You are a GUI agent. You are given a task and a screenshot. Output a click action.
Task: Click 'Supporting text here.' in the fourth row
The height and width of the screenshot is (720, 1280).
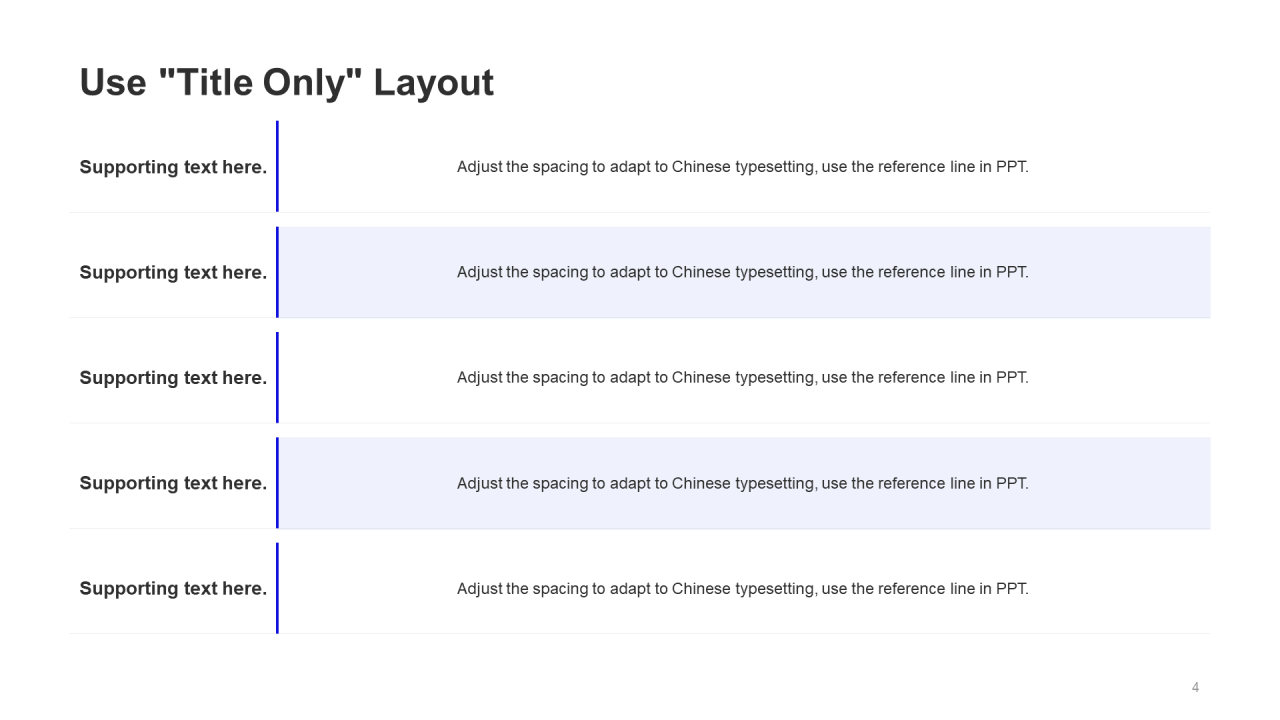pos(173,483)
